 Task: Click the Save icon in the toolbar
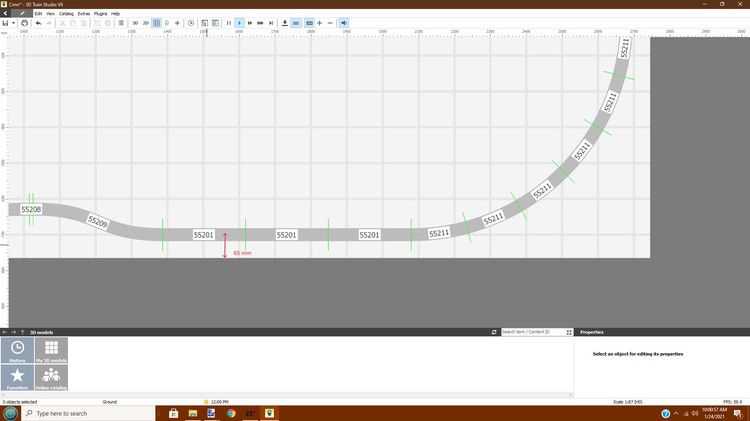pos(5,23)
